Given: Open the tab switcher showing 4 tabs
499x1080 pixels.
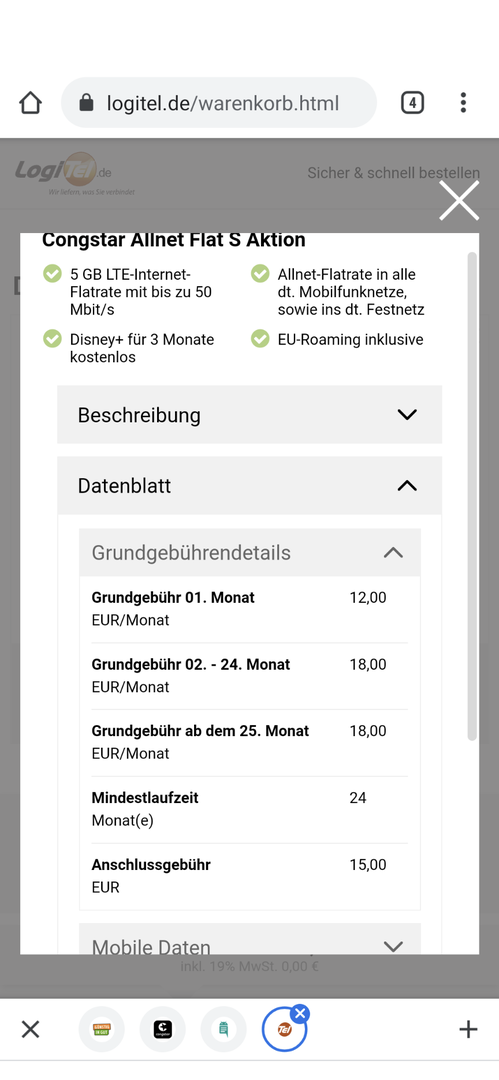Looking at the screenshot, I should tap(412, 103).
